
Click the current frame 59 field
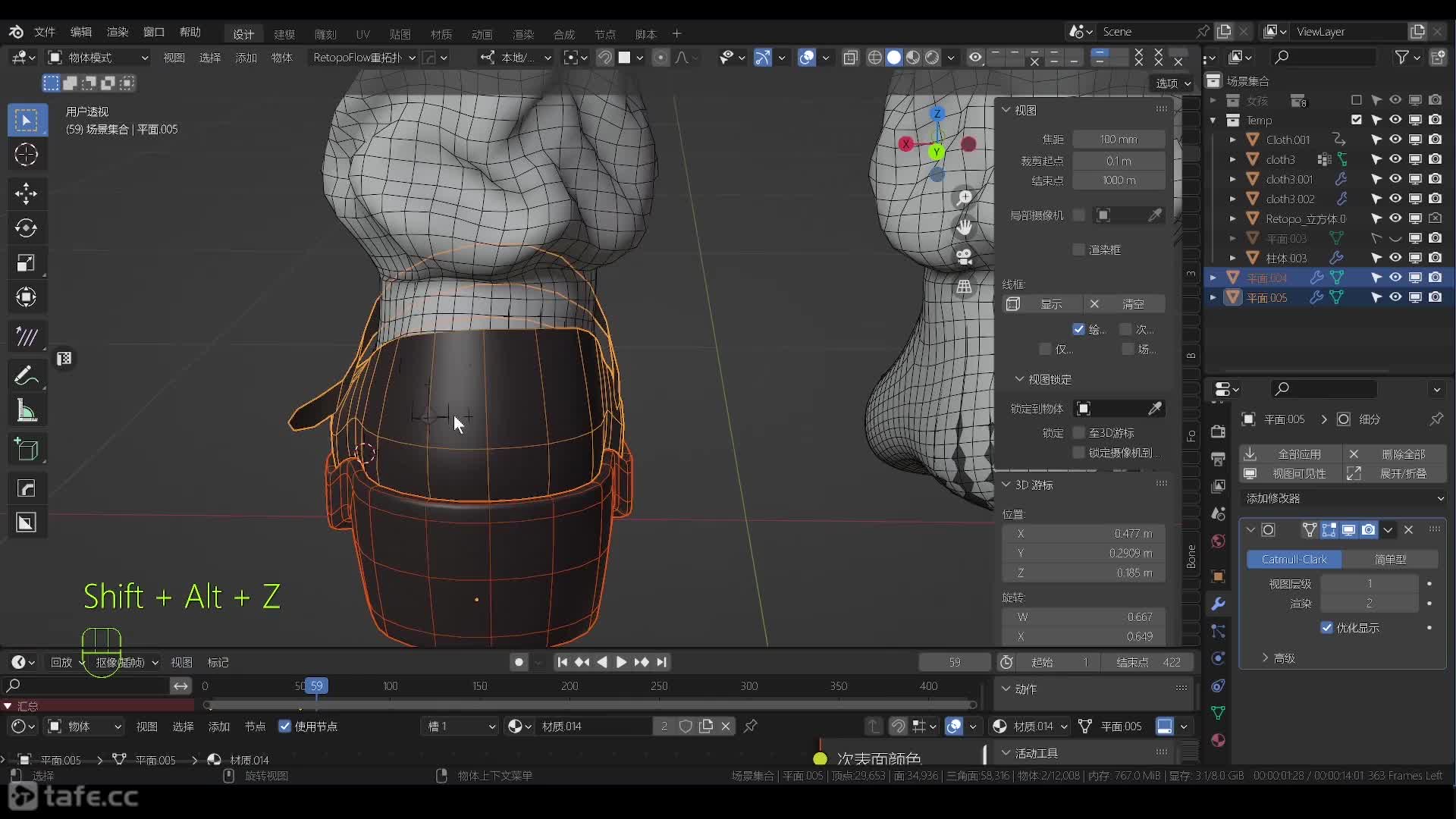click(x=954, y=662)
